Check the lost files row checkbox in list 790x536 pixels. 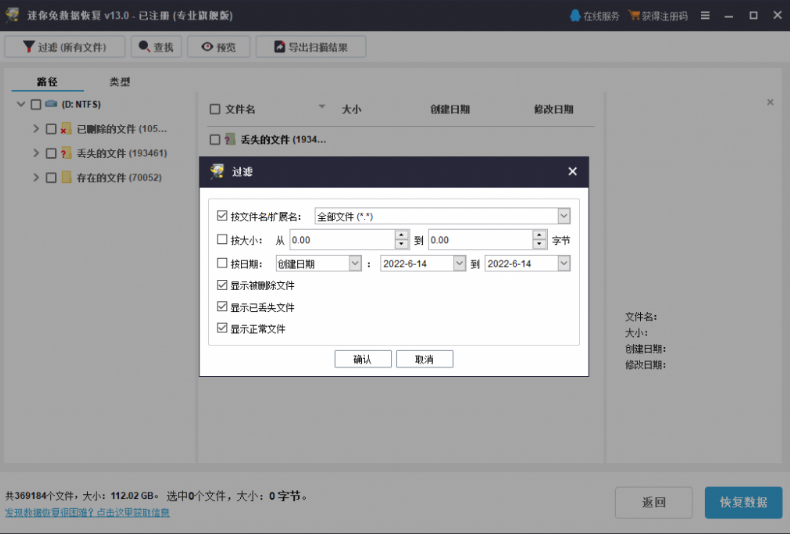[x=215, y=140]
